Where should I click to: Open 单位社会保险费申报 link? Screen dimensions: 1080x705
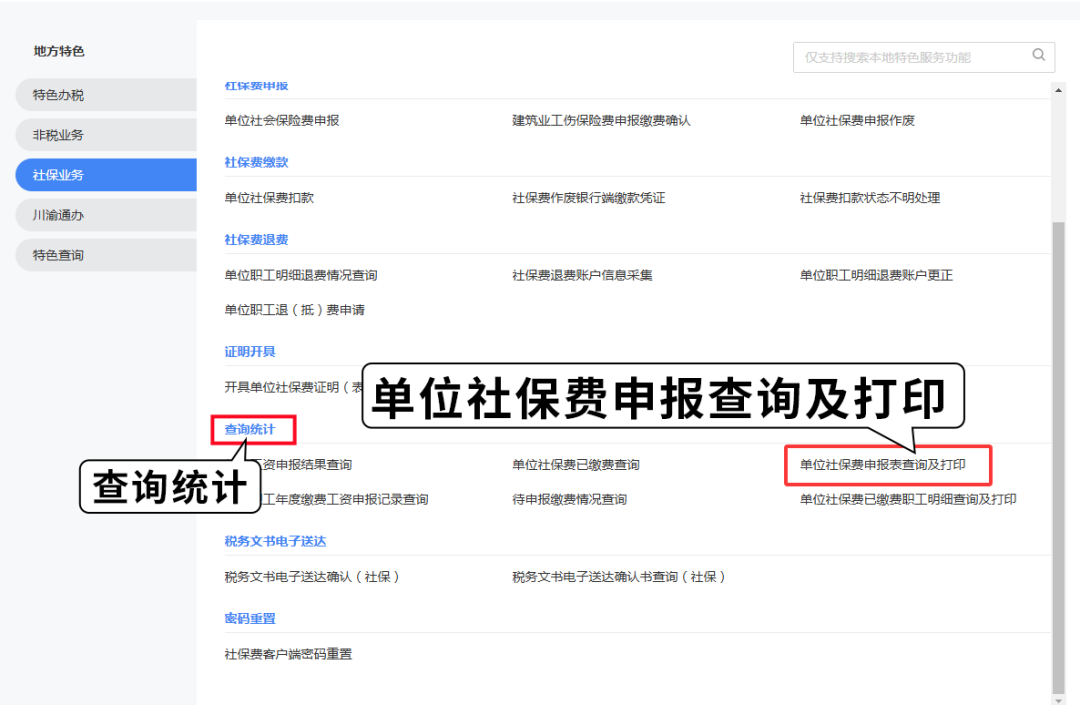click(282, 120)
